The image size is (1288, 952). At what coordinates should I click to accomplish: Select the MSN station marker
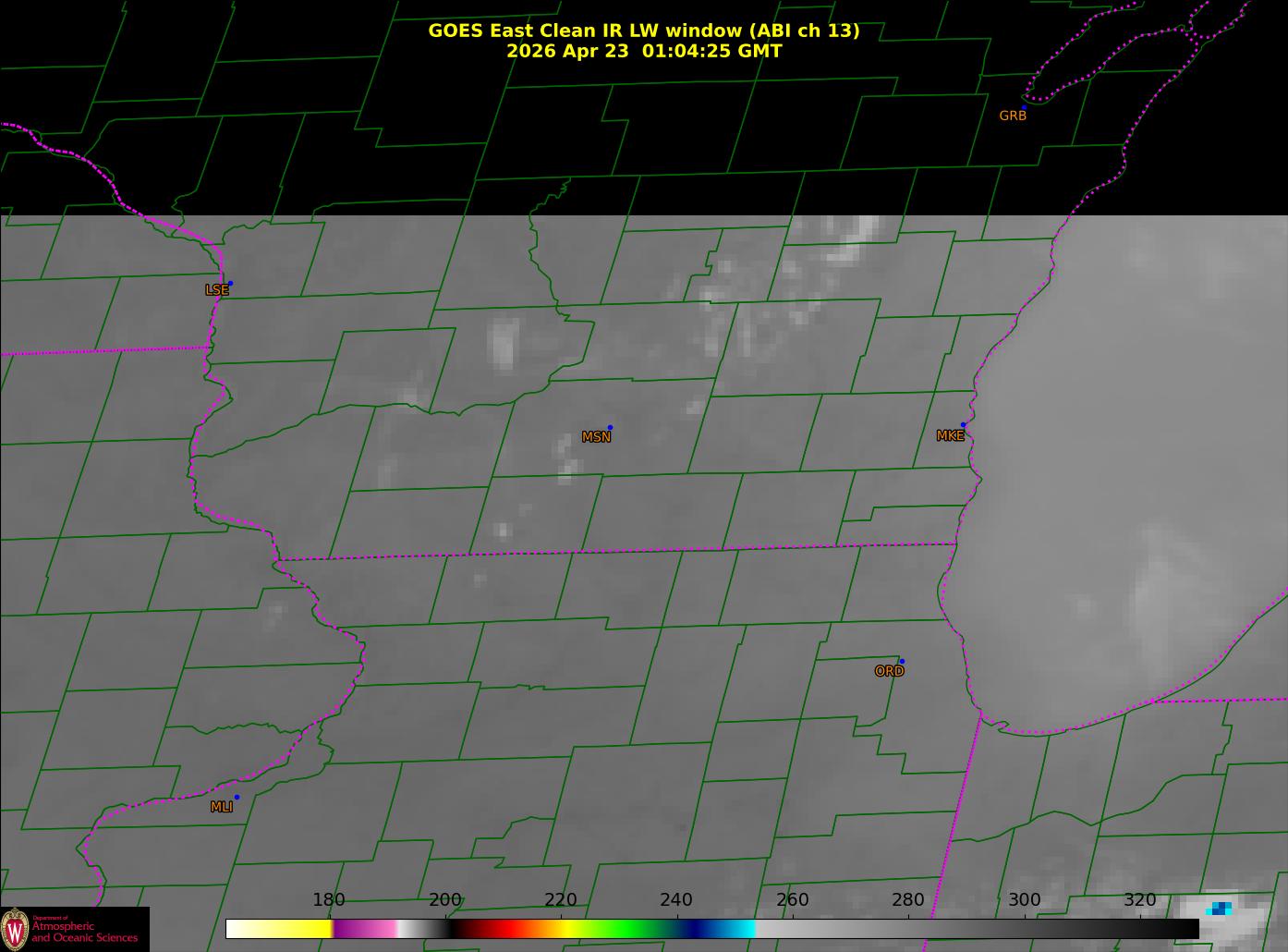(x=610, y=427)
